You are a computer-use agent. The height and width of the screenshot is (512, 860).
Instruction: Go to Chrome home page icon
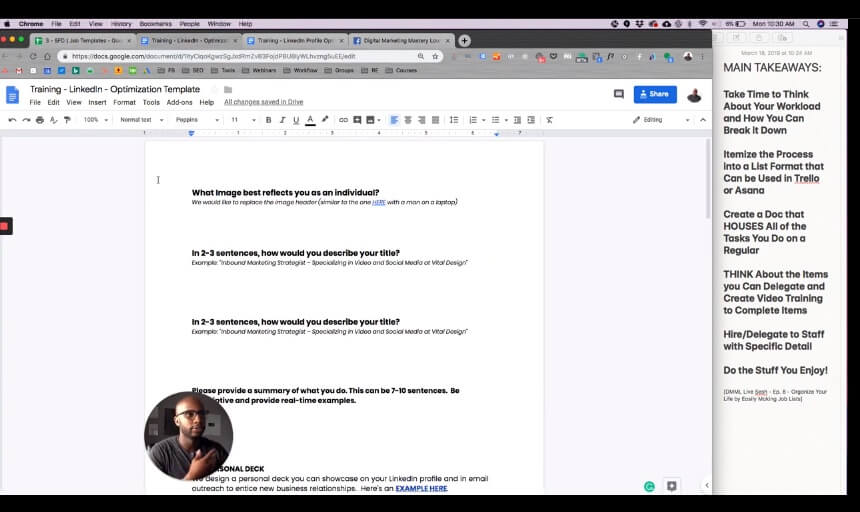47,56
